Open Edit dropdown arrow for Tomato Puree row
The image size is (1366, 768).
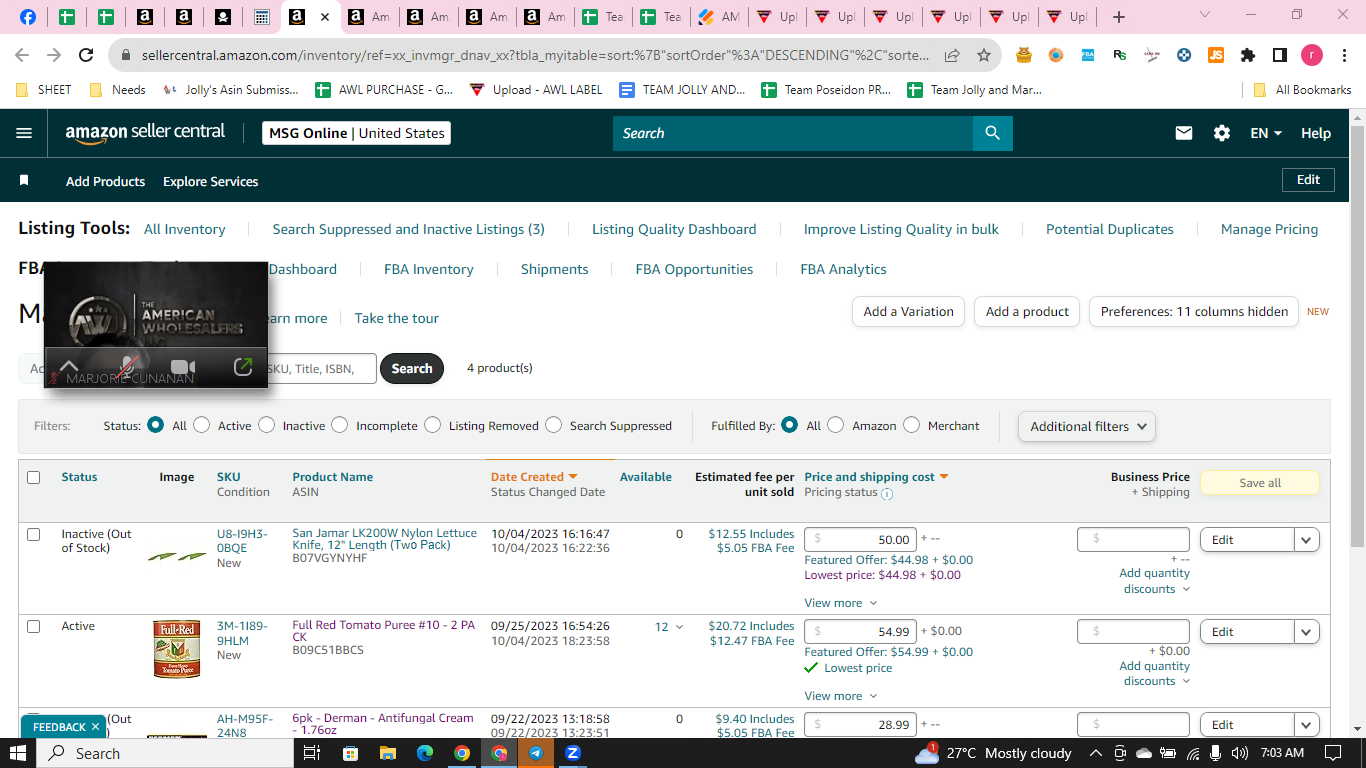click(x=1307, y=632)
